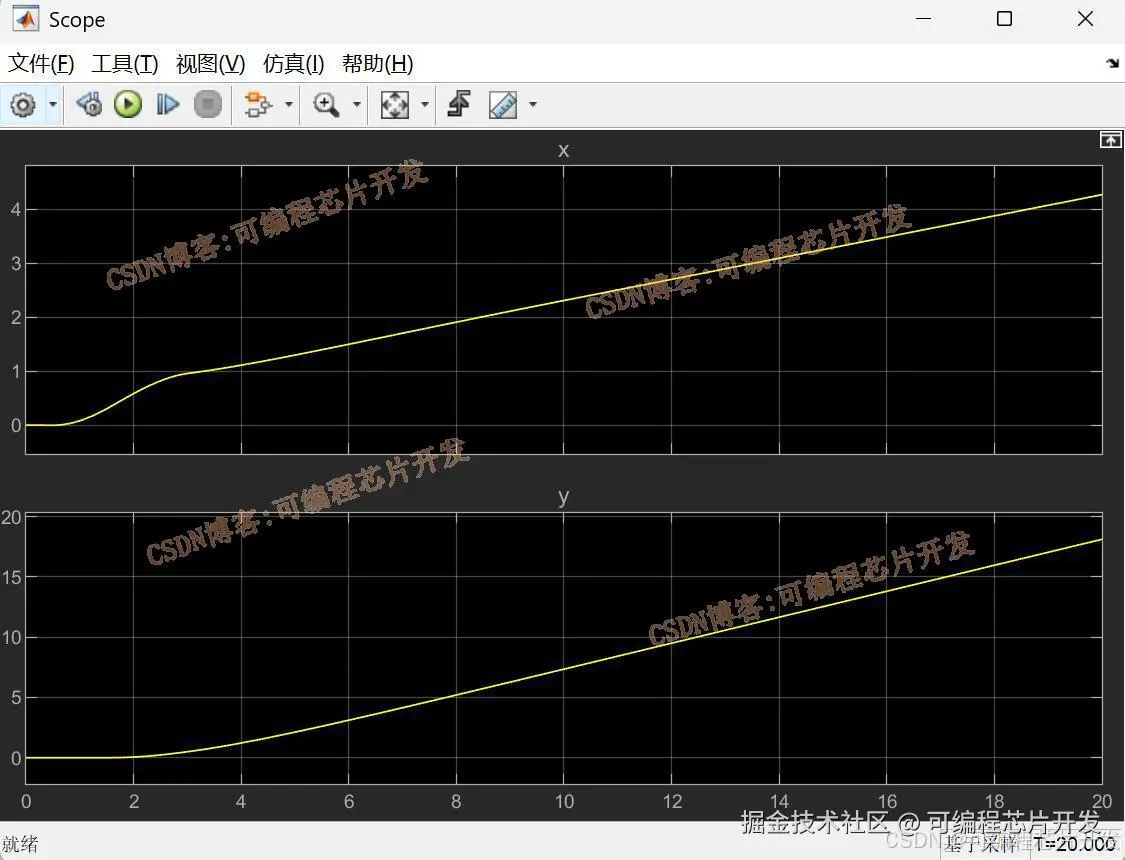Stop the simulation
The height and width of the screenshot is (860, 1125).
tap(208, 105)
